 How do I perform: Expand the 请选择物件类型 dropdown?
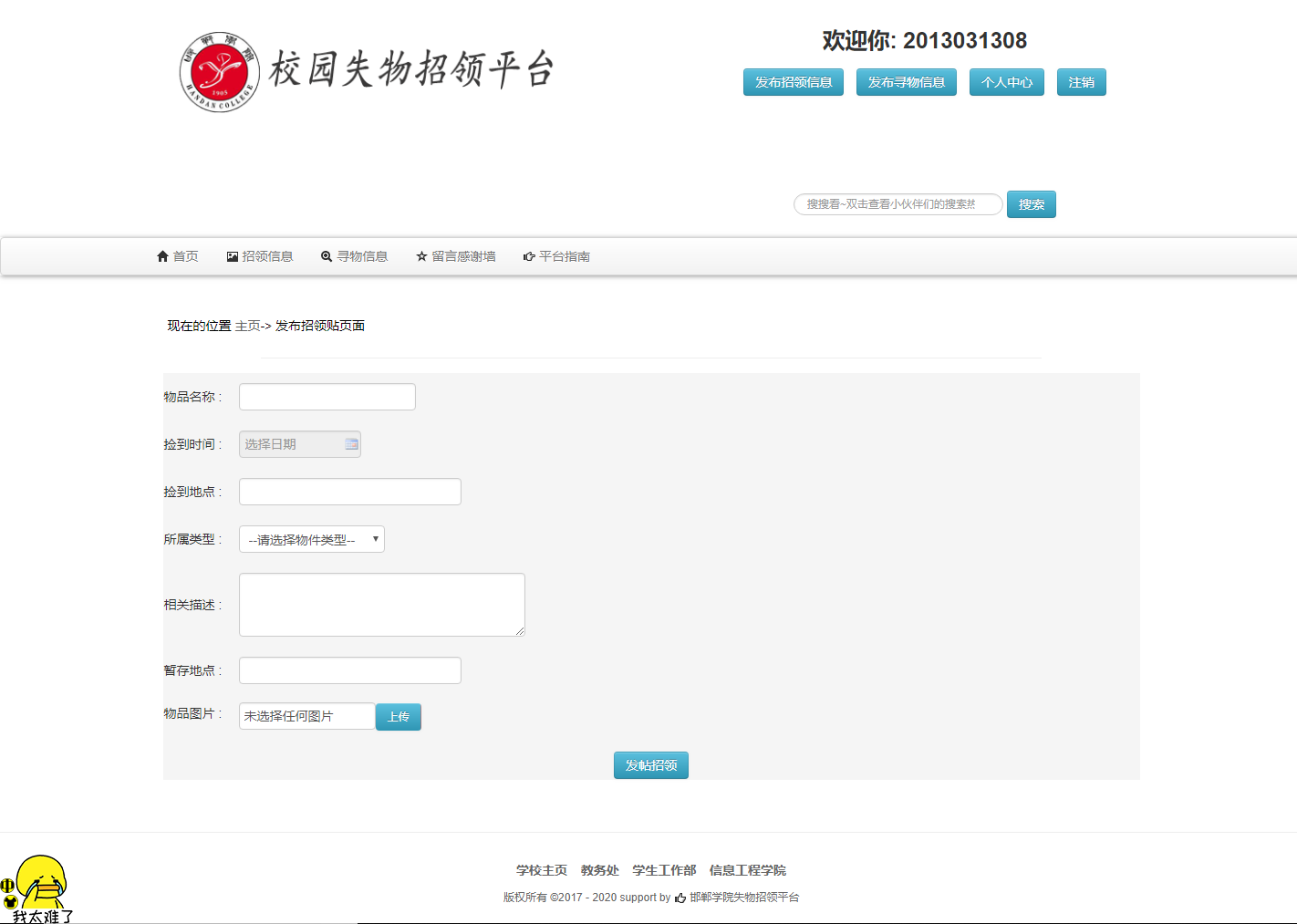pos(312,539)
